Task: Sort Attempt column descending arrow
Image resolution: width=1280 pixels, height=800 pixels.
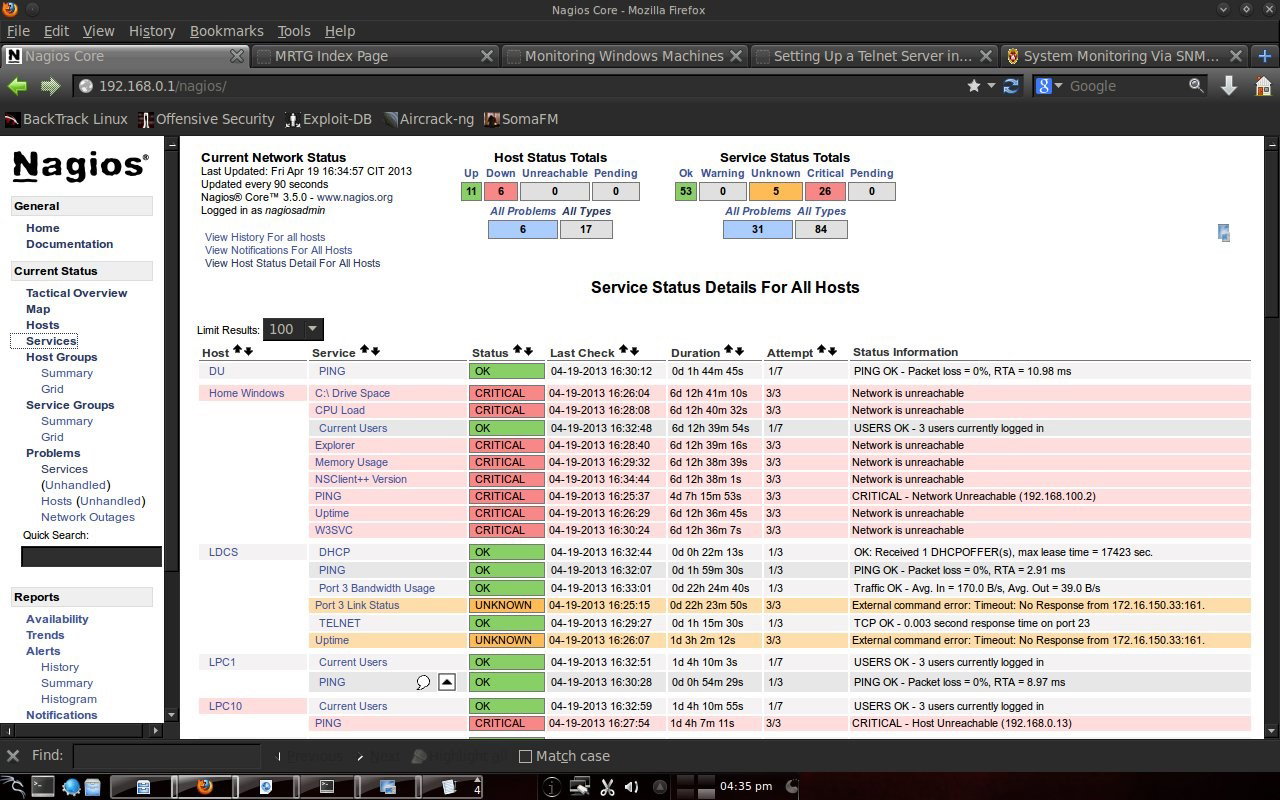Action: 833,351
